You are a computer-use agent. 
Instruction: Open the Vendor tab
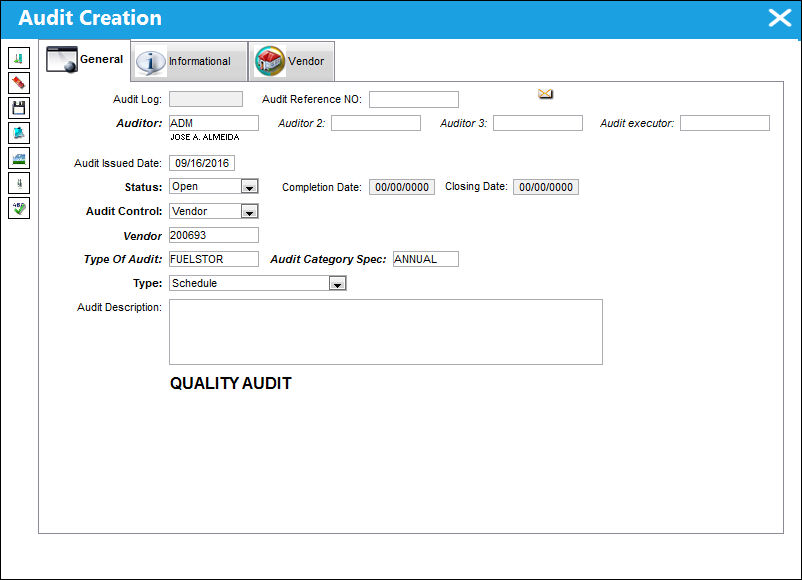(292, 61)
